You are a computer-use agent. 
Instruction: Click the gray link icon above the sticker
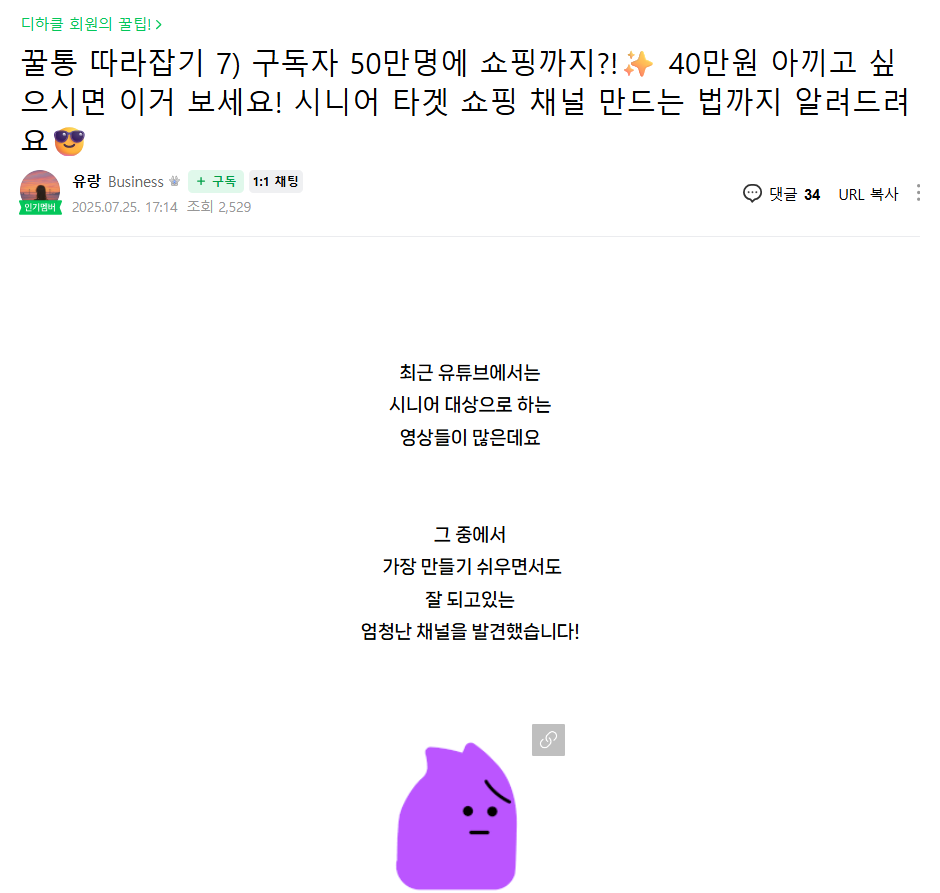(548, 740)
